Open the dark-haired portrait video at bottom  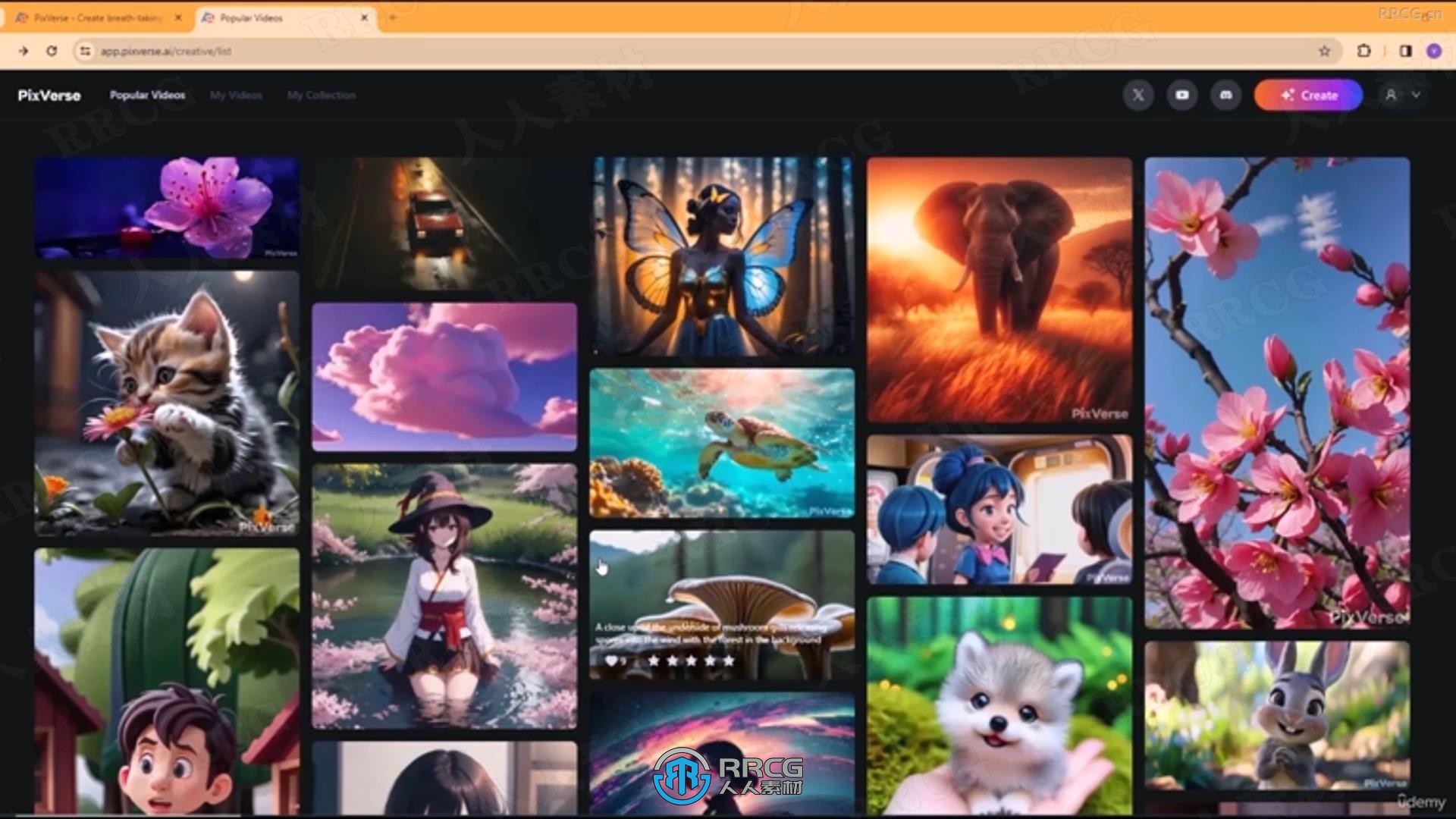click(x=444, y=779)
